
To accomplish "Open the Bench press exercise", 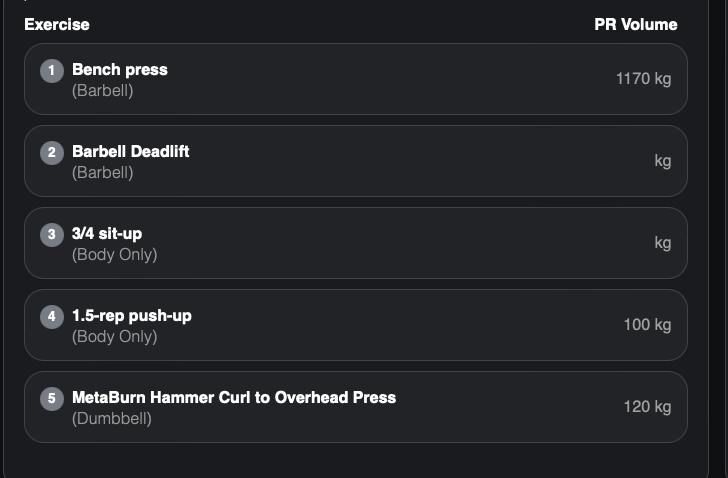I will pos(120,70).
